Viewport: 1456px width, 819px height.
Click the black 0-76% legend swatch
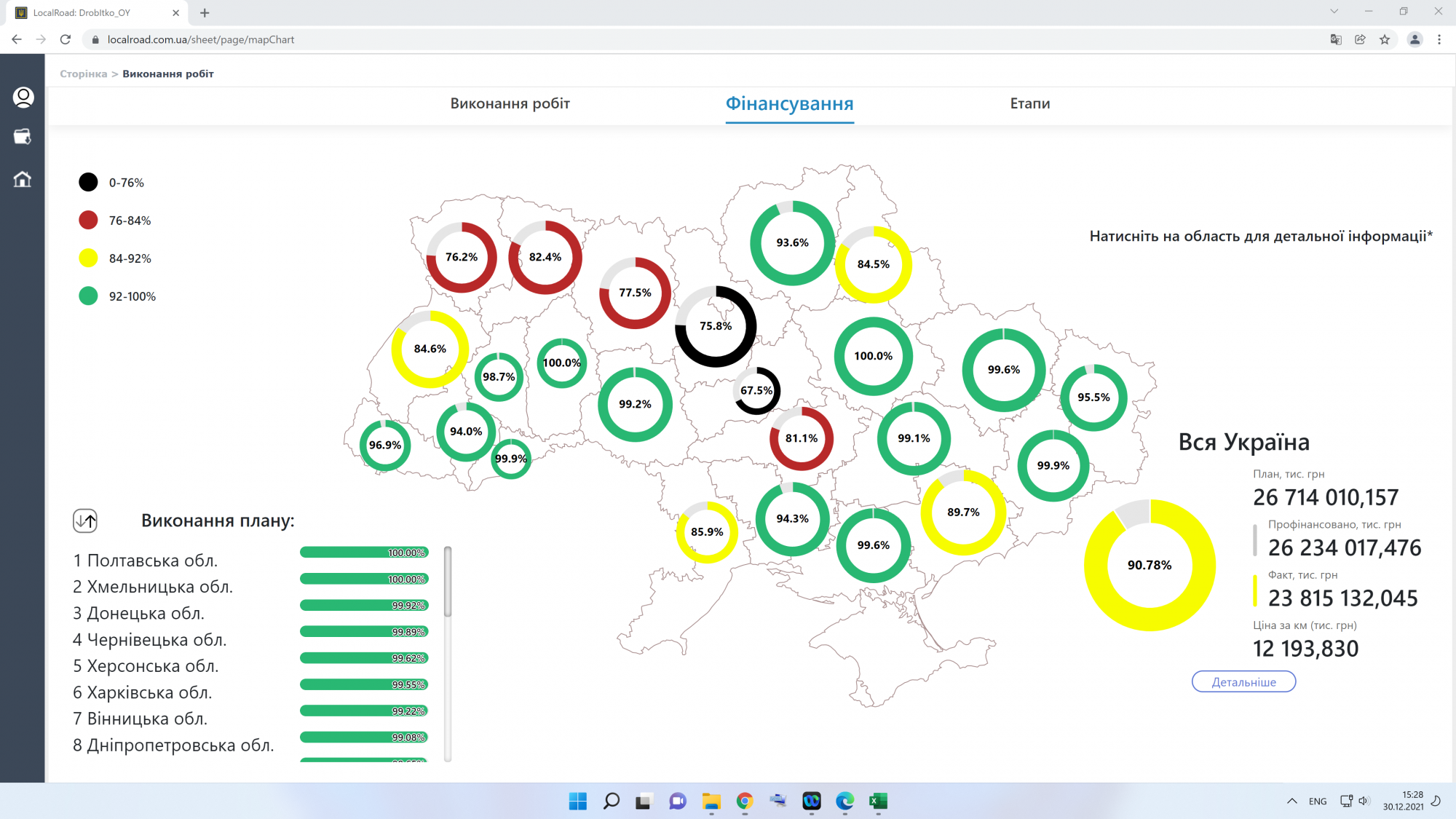click(88, 182)
